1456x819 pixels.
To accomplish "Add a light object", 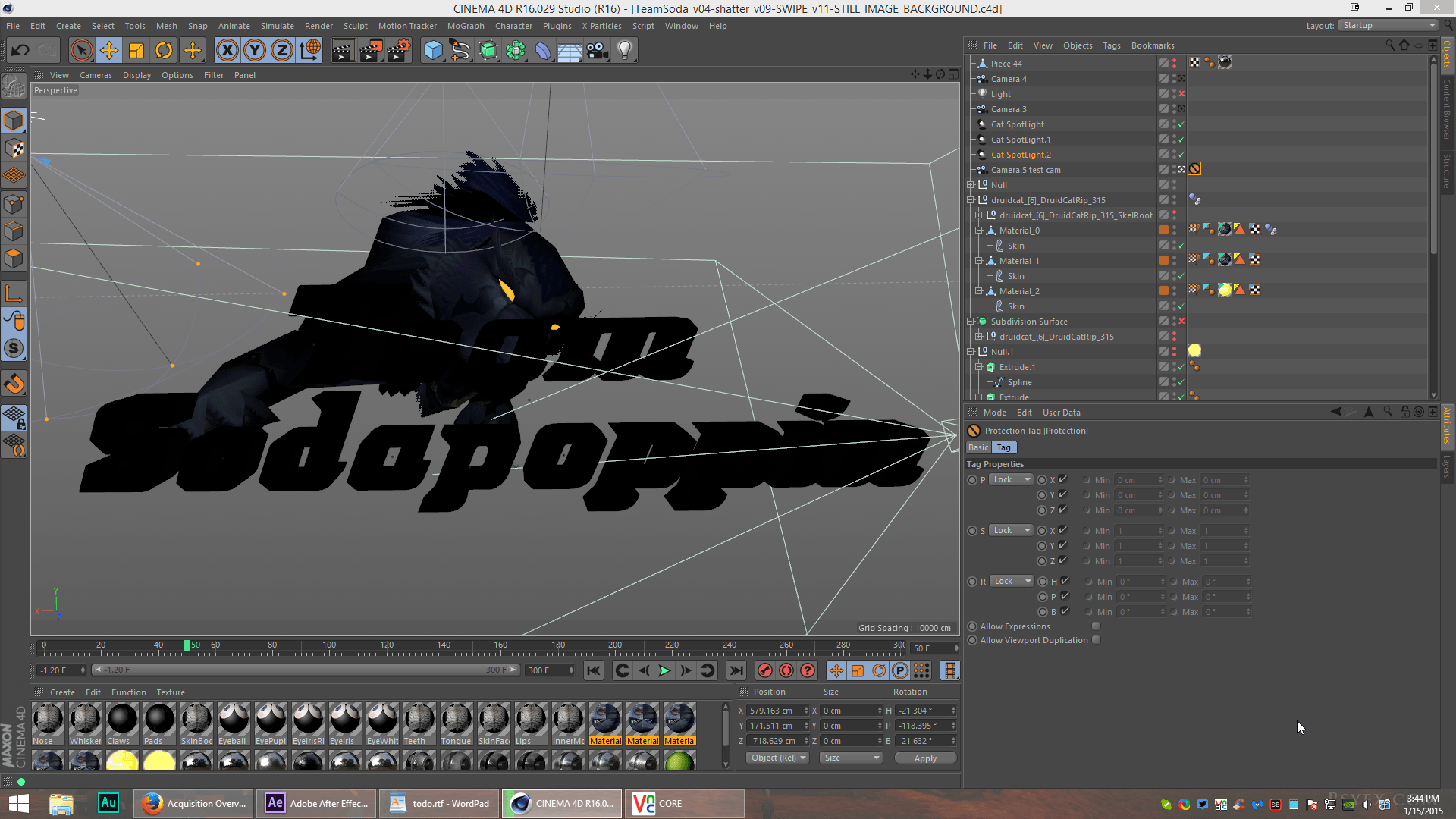I will coord(625,51).
